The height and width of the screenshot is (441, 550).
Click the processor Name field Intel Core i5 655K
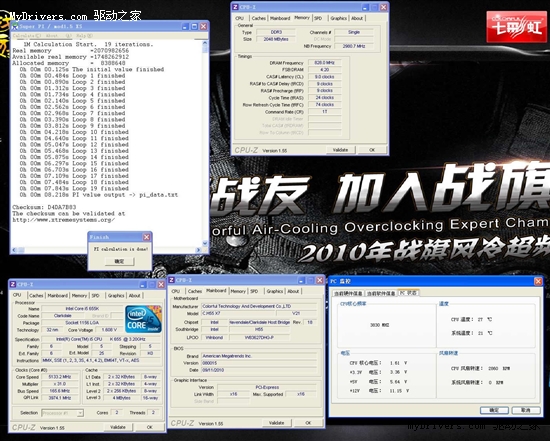click(x=82, y=309)
